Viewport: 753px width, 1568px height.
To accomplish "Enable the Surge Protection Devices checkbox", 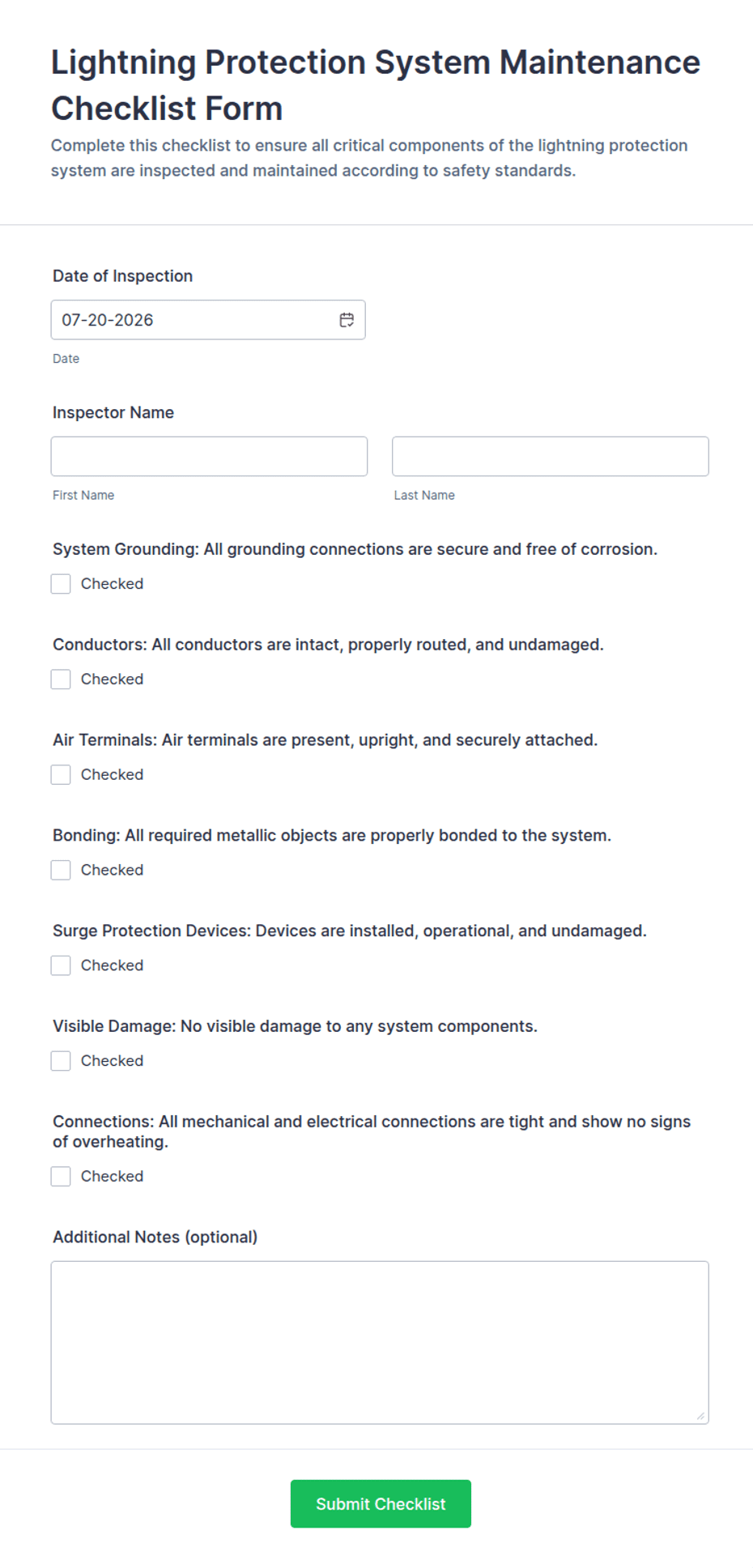I will pos(61,965).
